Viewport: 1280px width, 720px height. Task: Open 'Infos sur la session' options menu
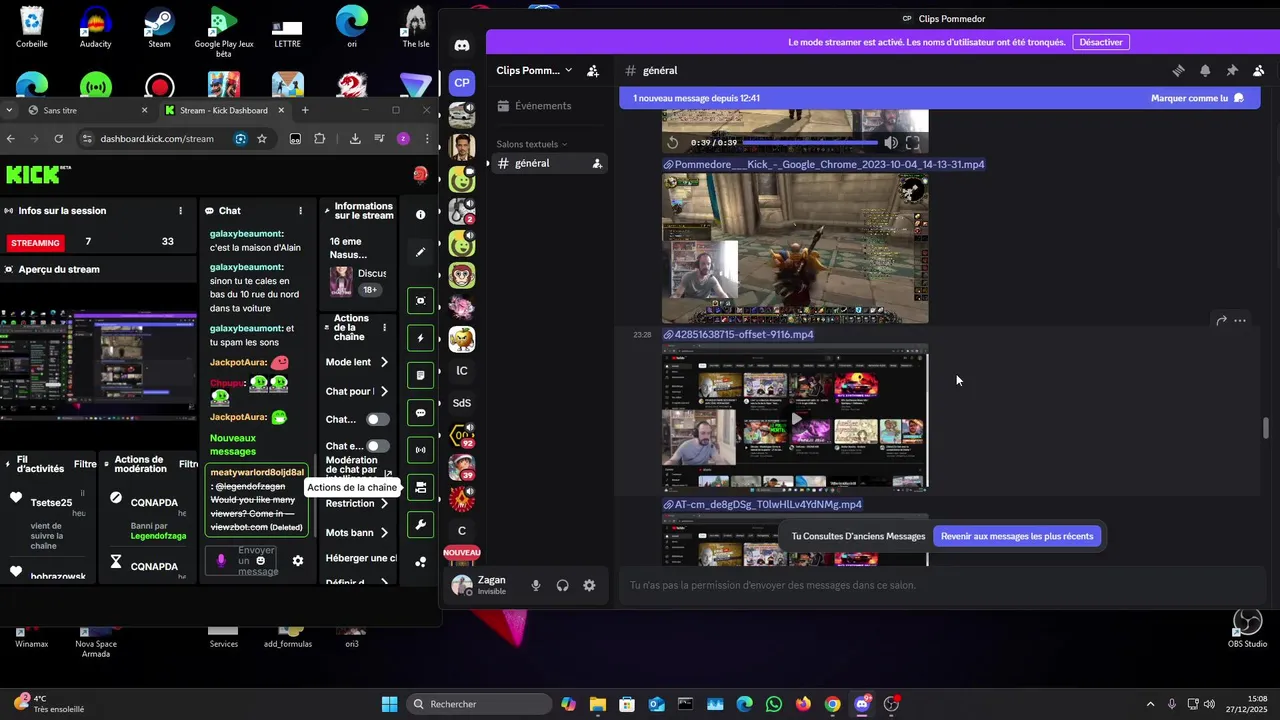[x=180, y=211]
